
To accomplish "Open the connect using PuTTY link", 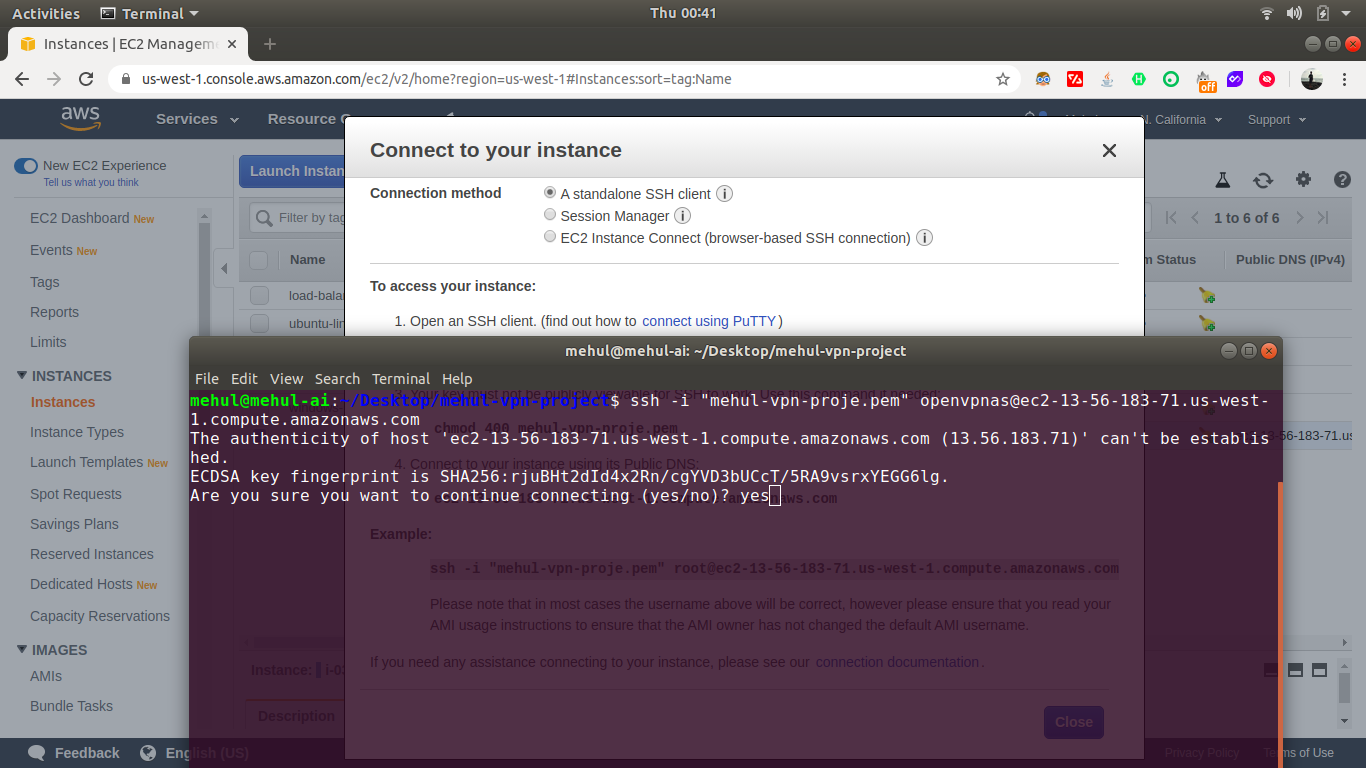I will pos(709,321).
